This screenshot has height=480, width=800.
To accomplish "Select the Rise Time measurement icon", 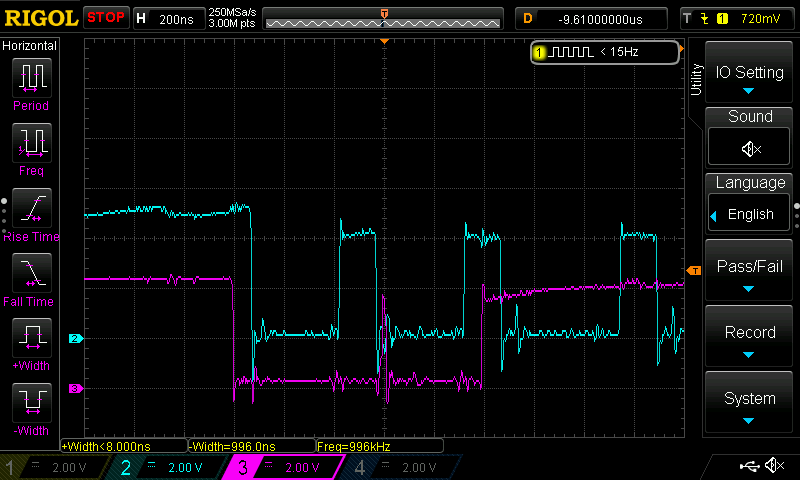I will 31,210.
